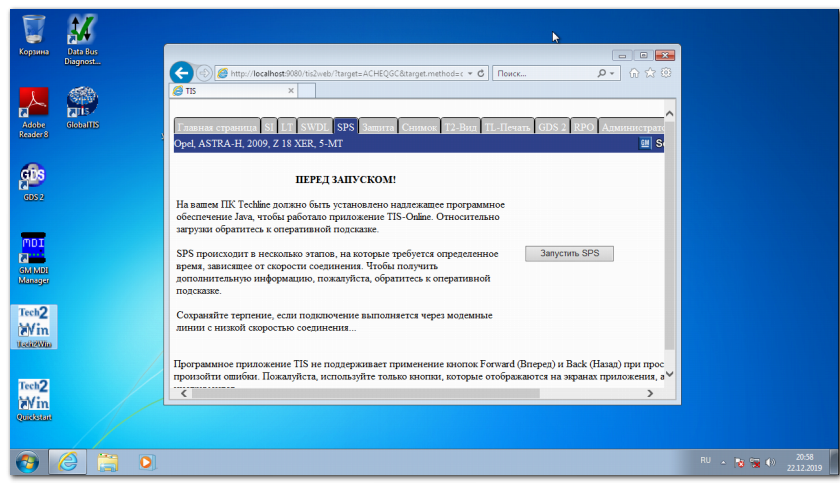The image size is (840, 487).
Task: Open the taskbar clock showing 20:58
Action: pos(804,462)
